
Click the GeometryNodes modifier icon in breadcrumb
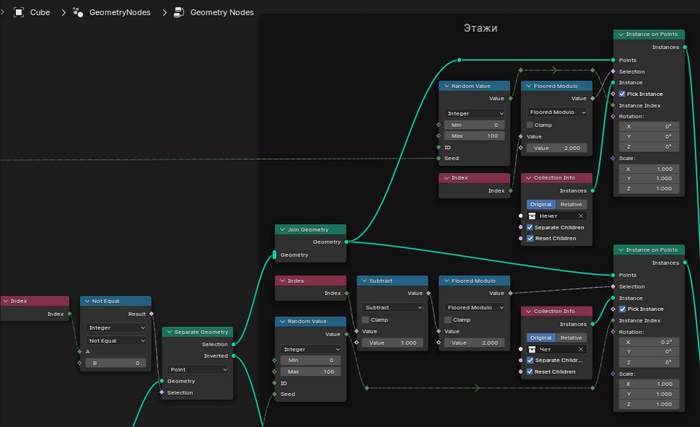click(77, 13)
